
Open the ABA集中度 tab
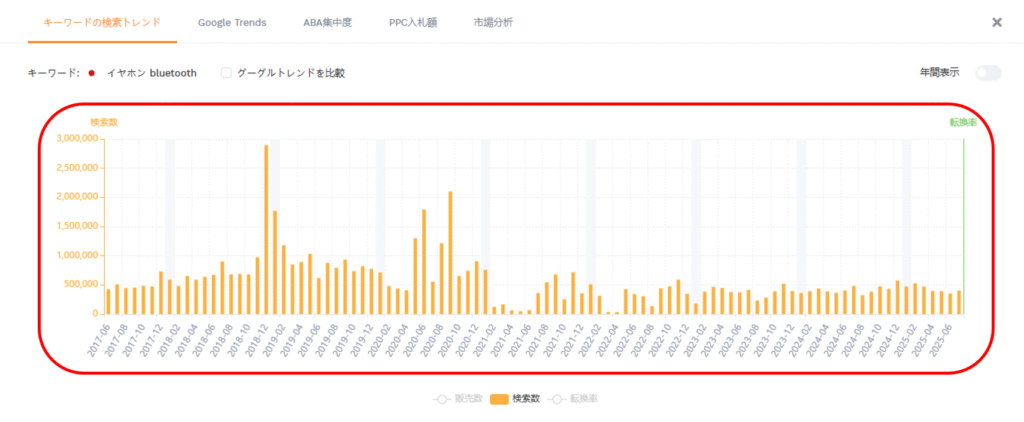click(328, 22)
